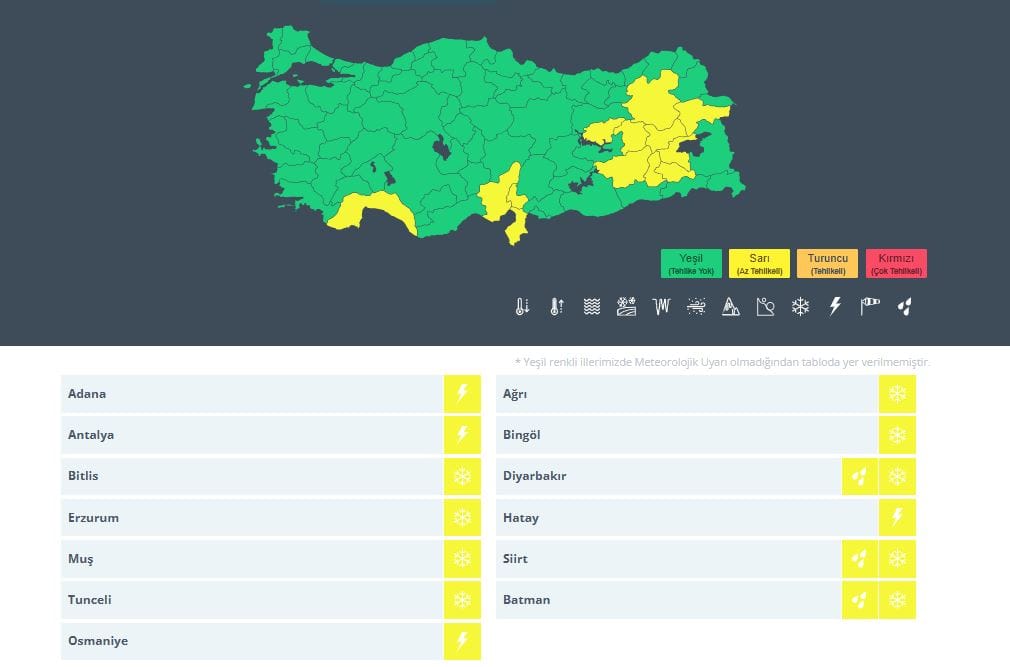
Task: Click the lightning icon next to Adana
Action: [461, 394]
